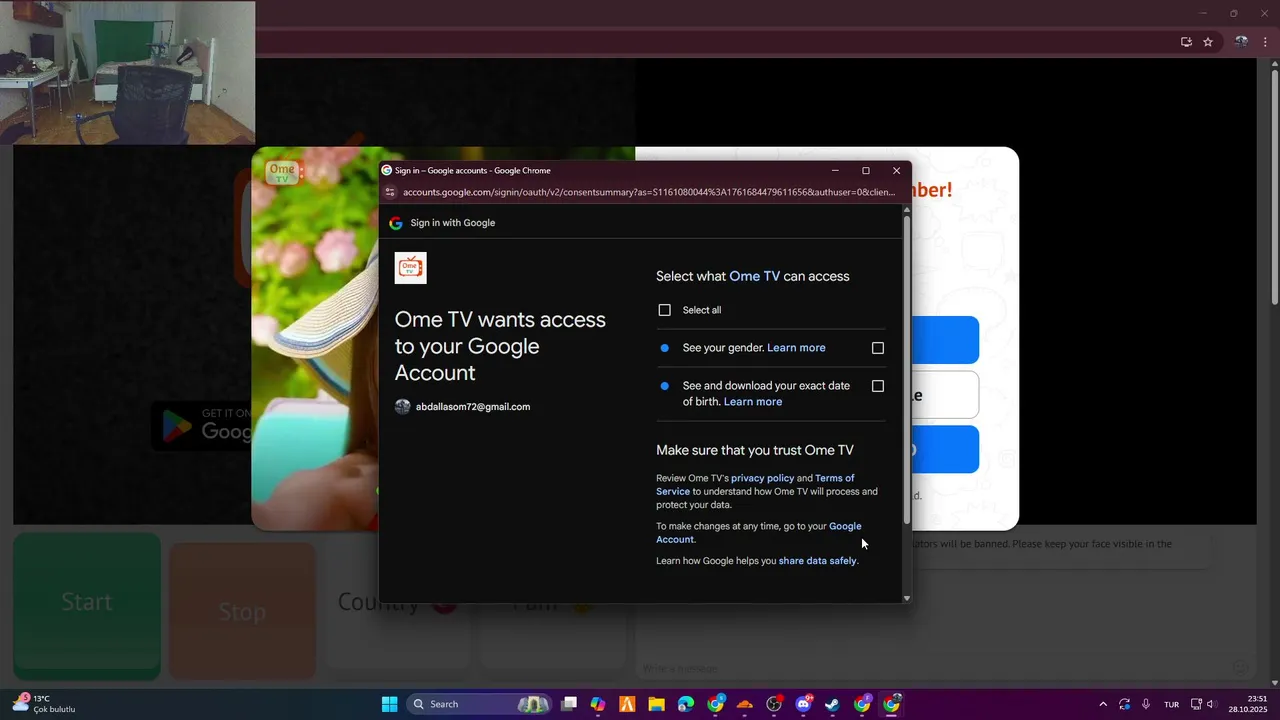The width and height of the screenshot is (1280, 720).
Task: Open the Windows Start menu
Action: 389,704
